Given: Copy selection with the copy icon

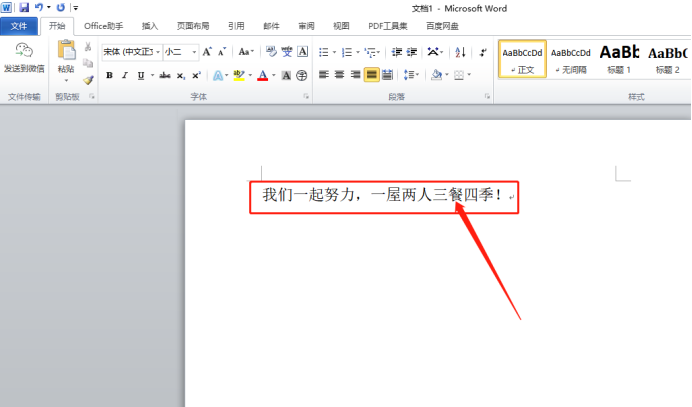Looking at the screenshot, I should click(x=88, y=63).
